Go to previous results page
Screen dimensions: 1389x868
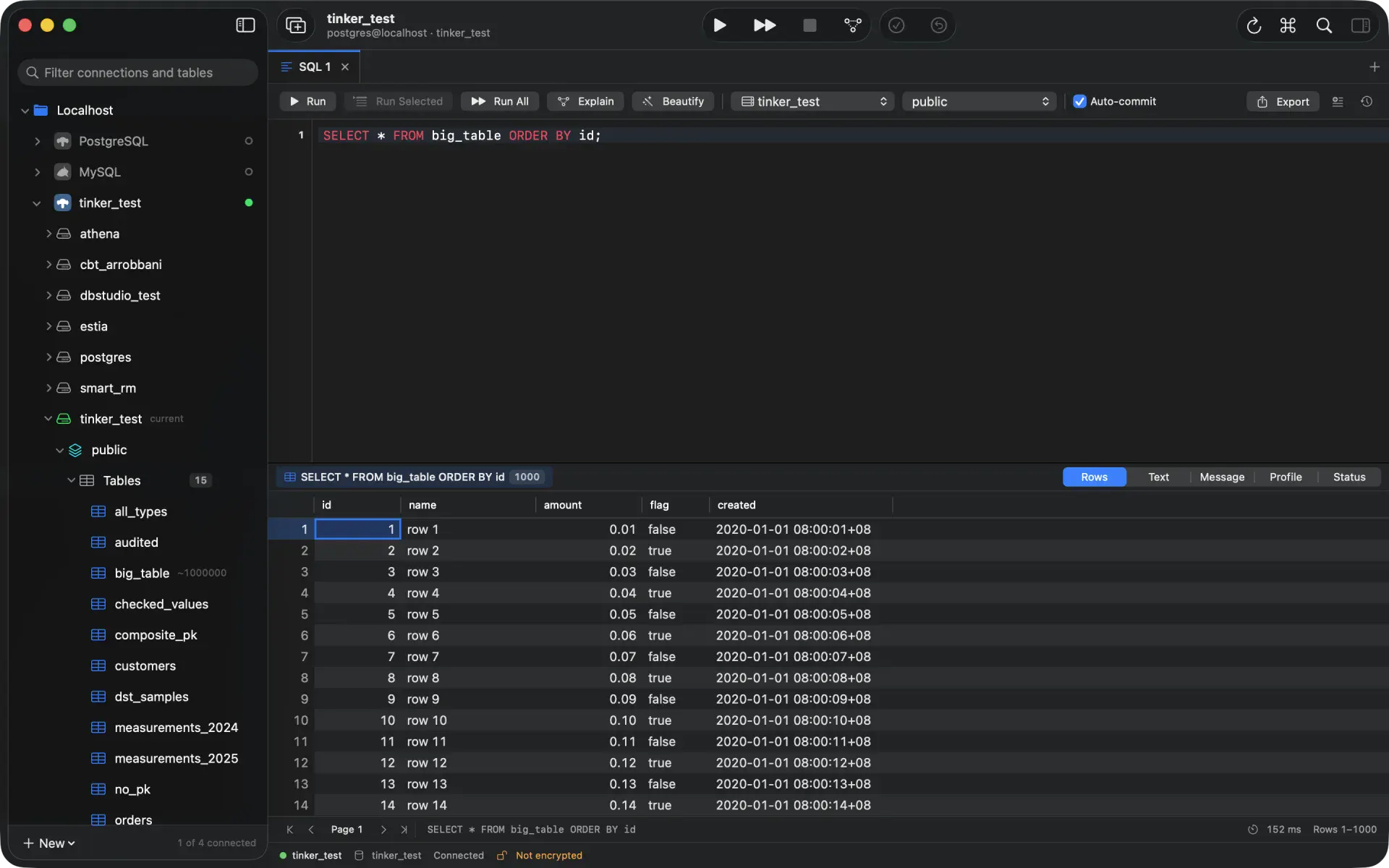click(311, 829)
